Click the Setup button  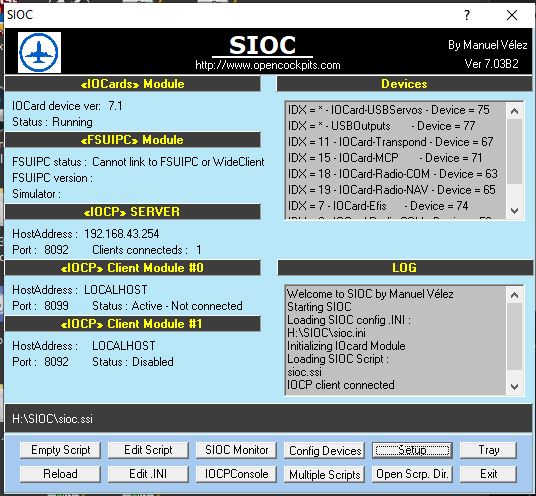[412, 450]
